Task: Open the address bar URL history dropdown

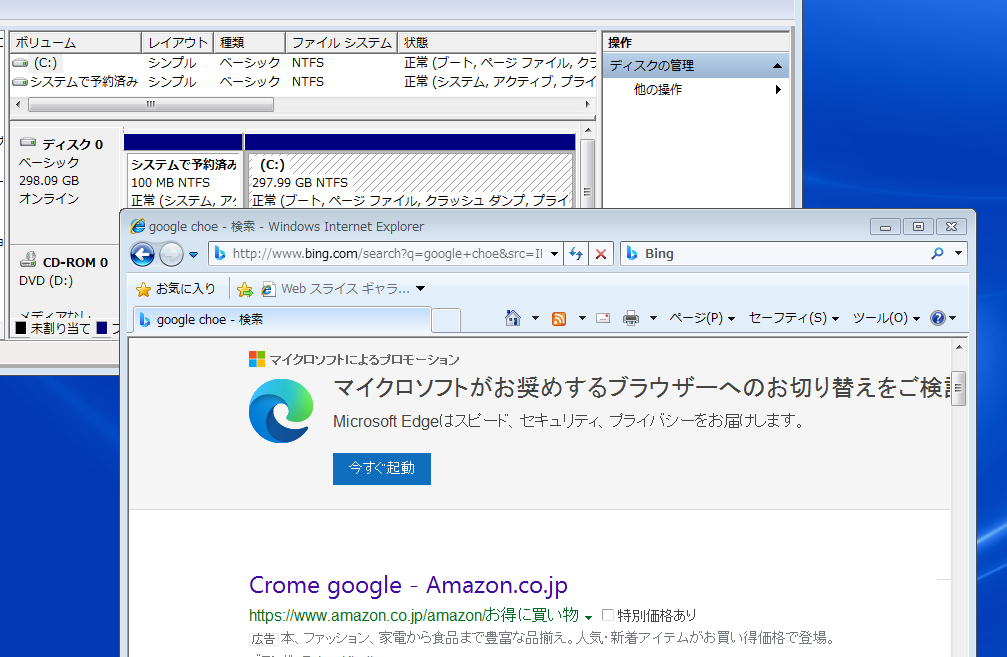Action: [x=554, y=254]
